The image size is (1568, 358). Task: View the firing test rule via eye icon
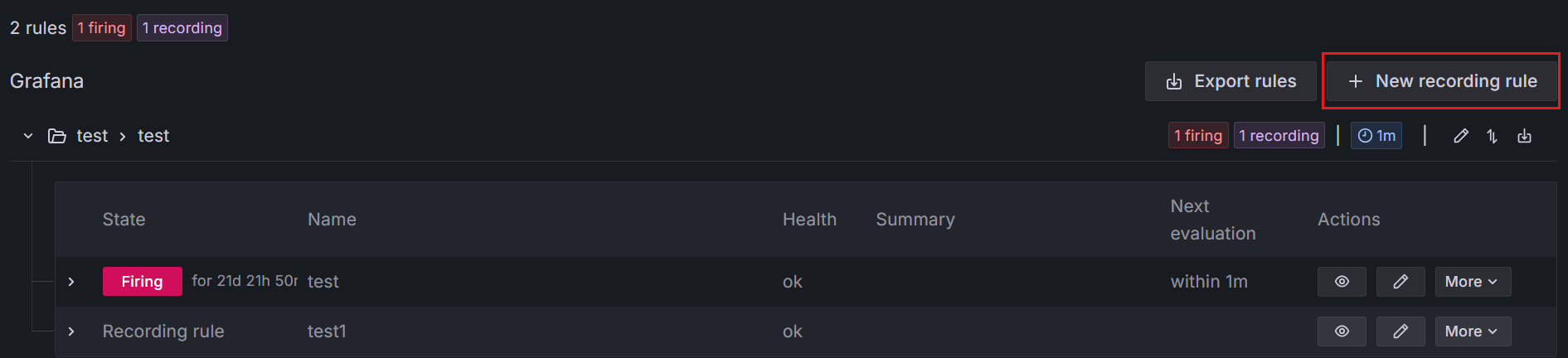[x=1342, y=282]
